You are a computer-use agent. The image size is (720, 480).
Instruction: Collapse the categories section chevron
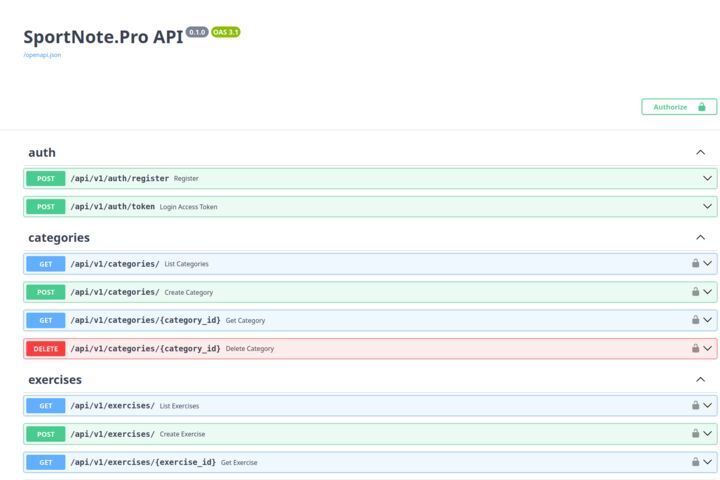[700, 237]
